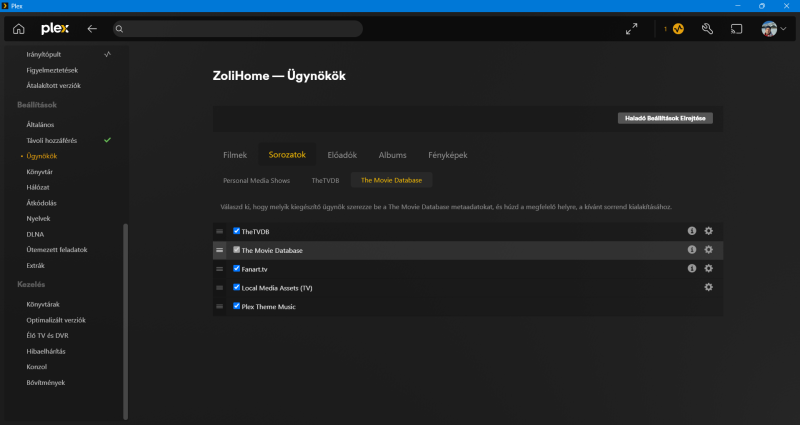Open the cast to device icon

click(x=736, y=29)
